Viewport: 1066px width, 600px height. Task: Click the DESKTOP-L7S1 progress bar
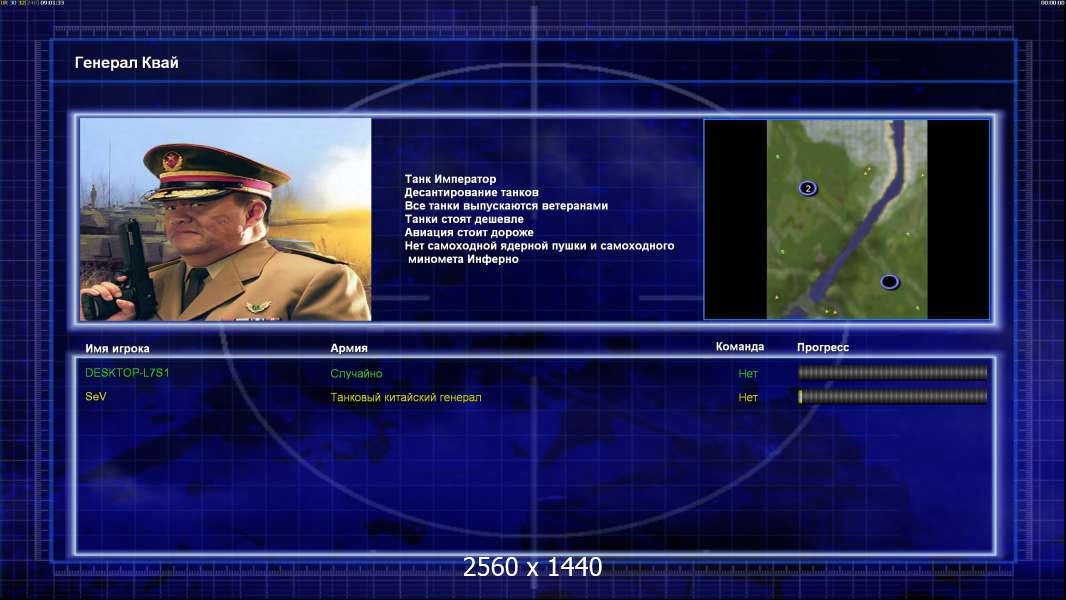click(x=893, y=372)
